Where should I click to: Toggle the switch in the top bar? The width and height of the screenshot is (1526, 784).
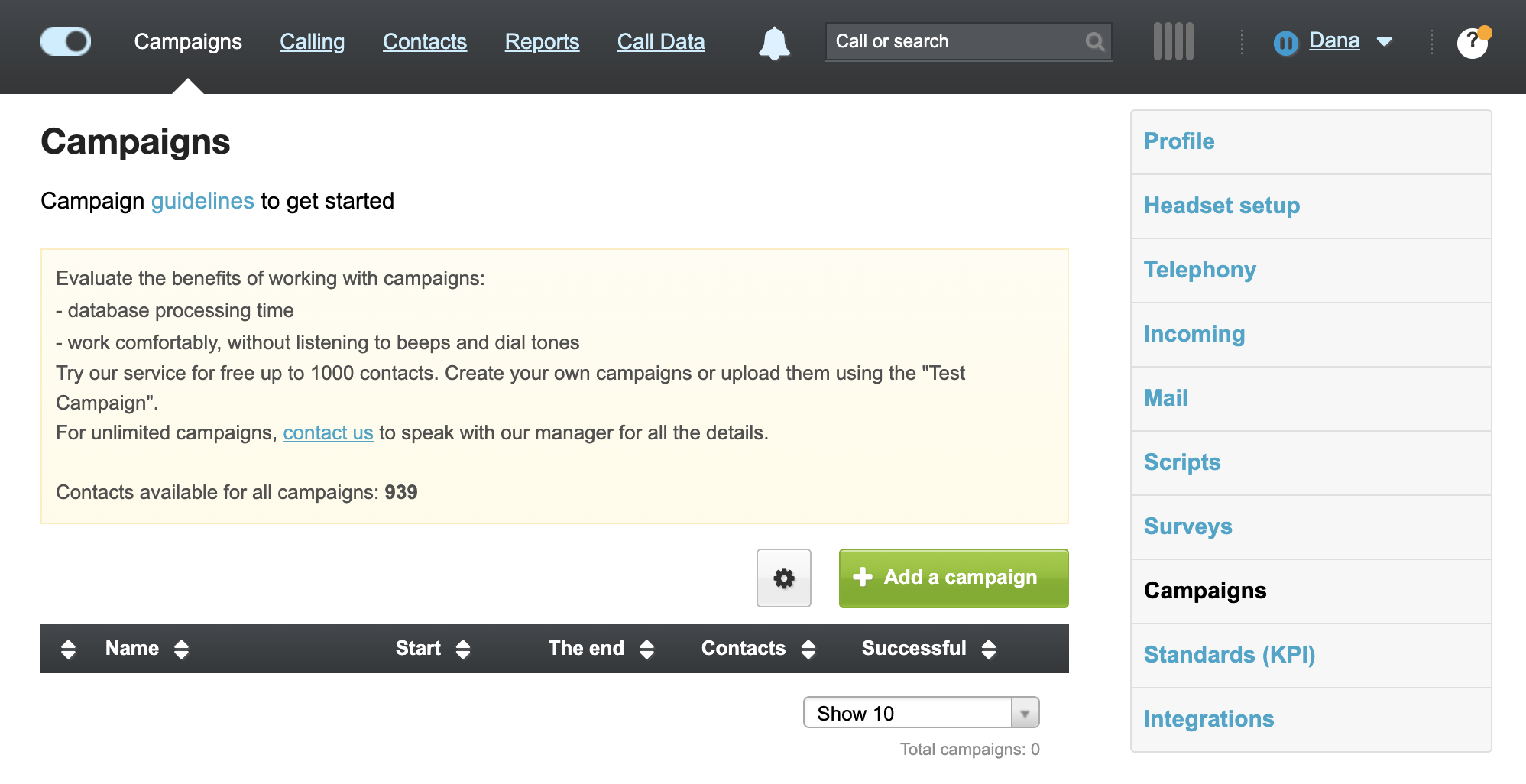(66, 41)
